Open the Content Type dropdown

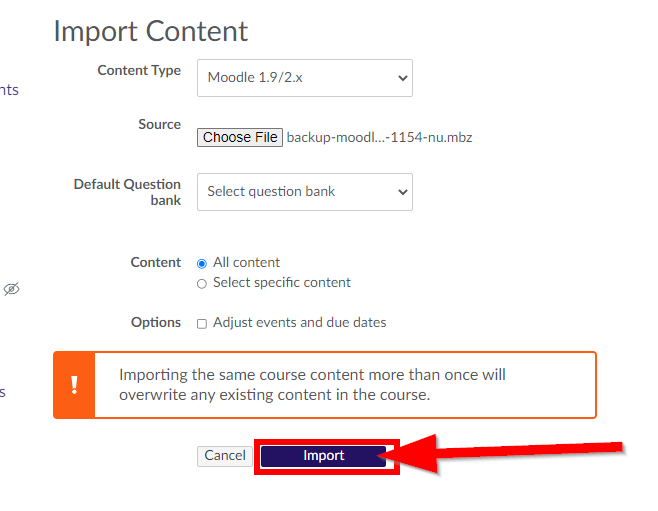(x=305, y=78)
